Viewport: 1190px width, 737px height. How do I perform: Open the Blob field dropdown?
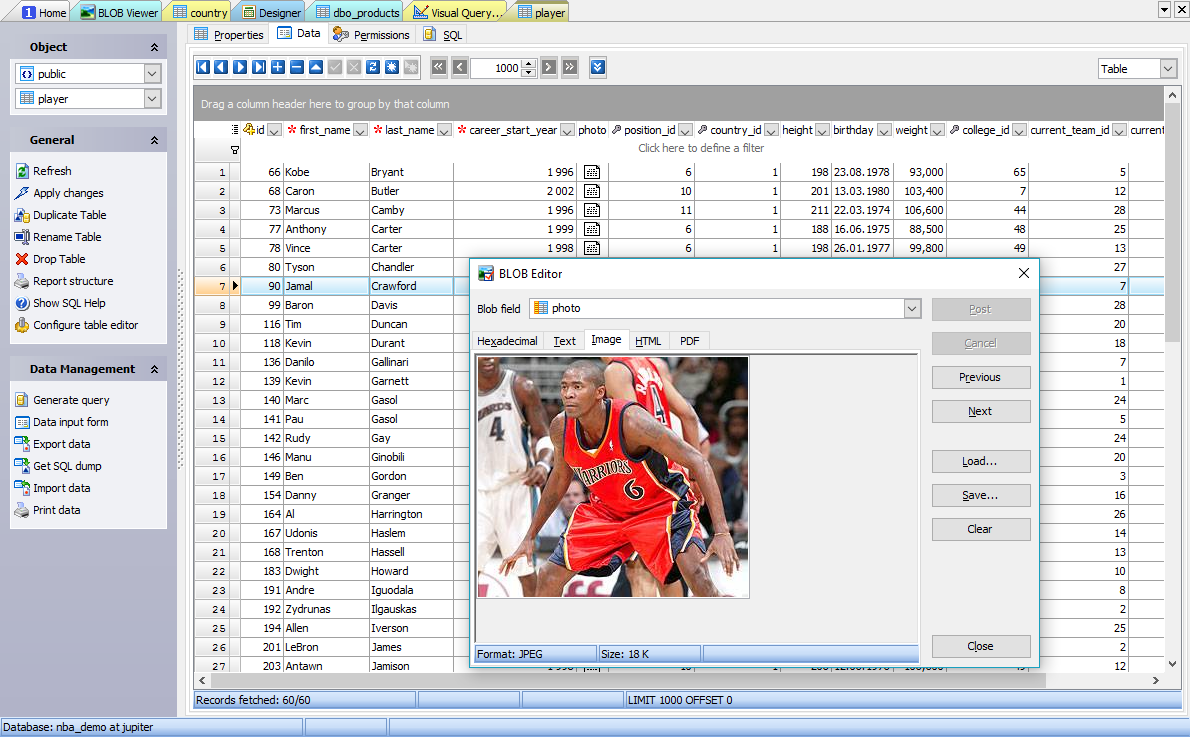pyautogui.click(x=911, y=309)
